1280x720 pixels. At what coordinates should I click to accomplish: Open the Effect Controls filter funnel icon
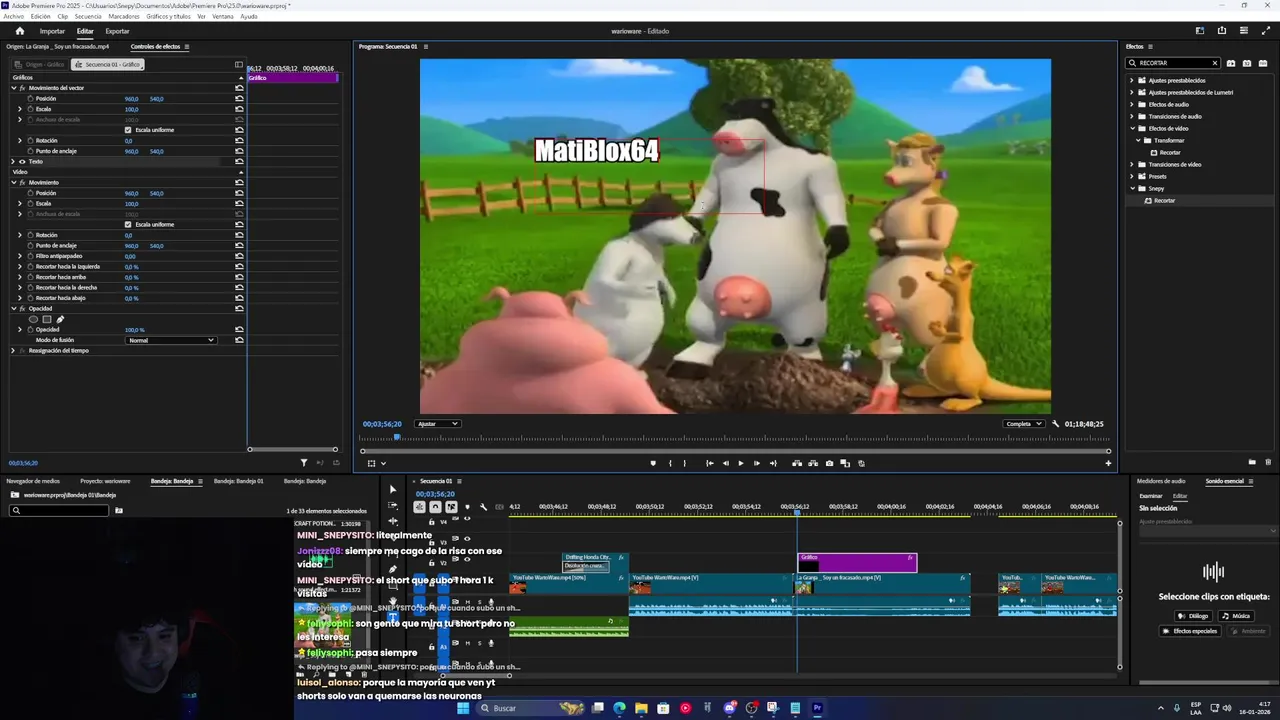click(304, 463)
